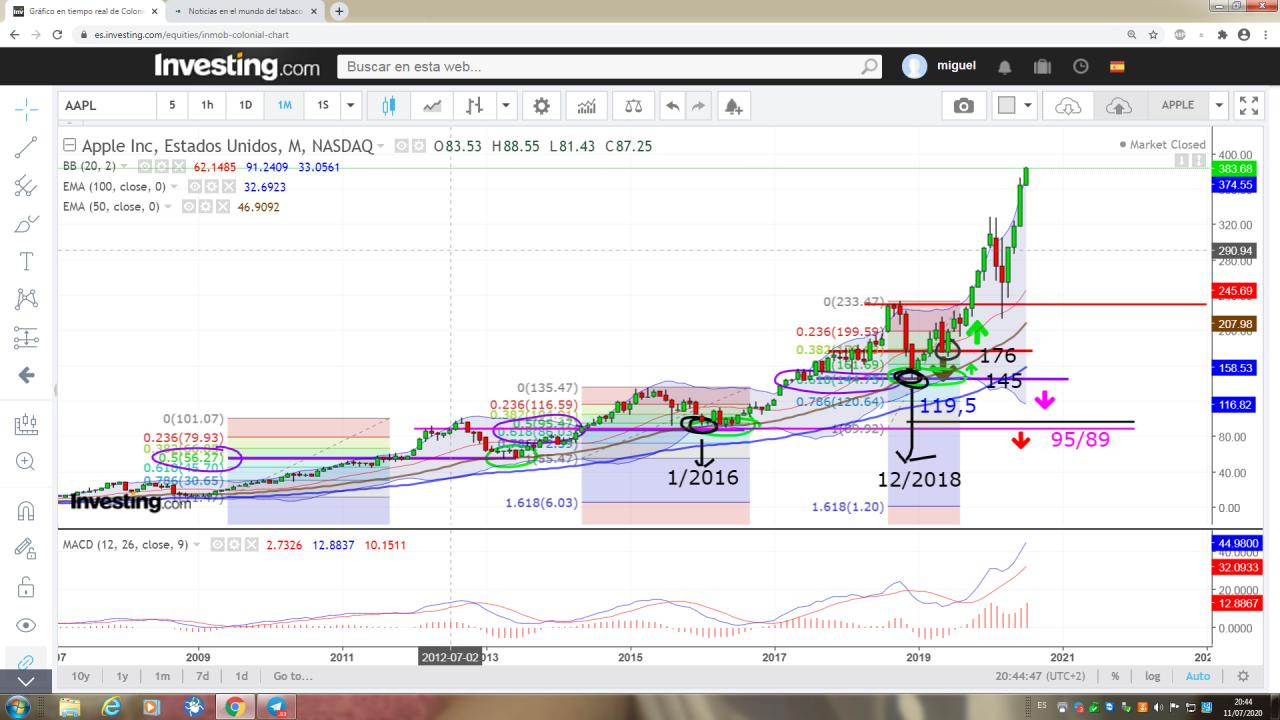Click the add alert bell icon

click(x=732, y=105)
